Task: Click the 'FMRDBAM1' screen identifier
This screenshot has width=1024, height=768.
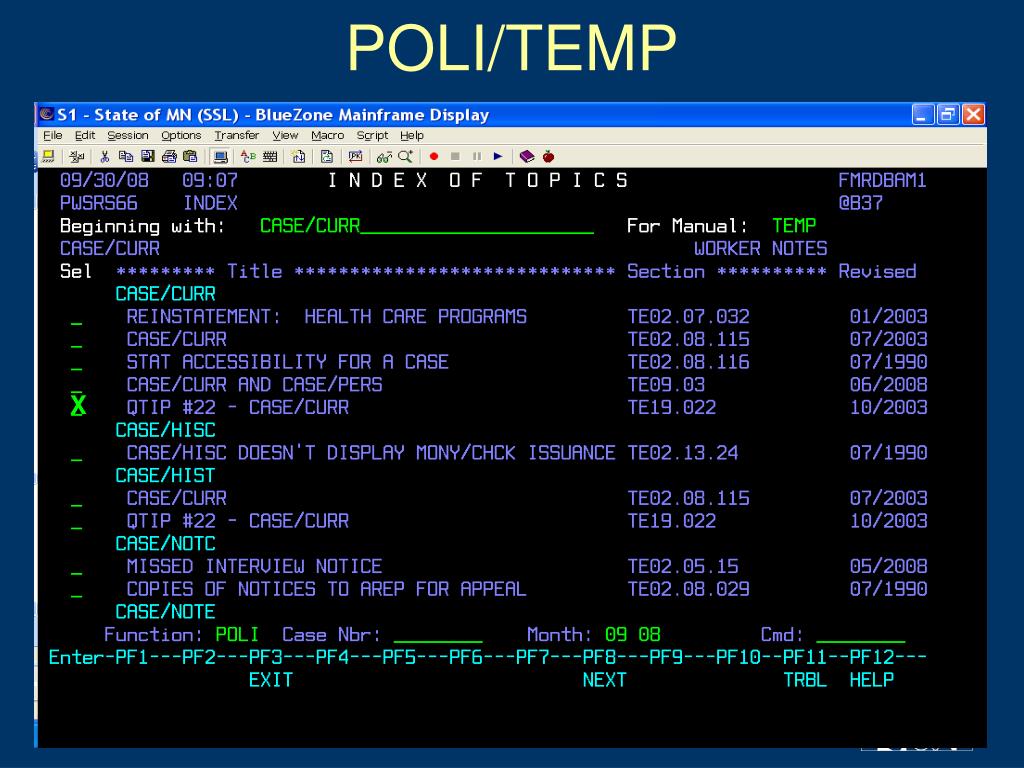Action: (x=882, y=180)
